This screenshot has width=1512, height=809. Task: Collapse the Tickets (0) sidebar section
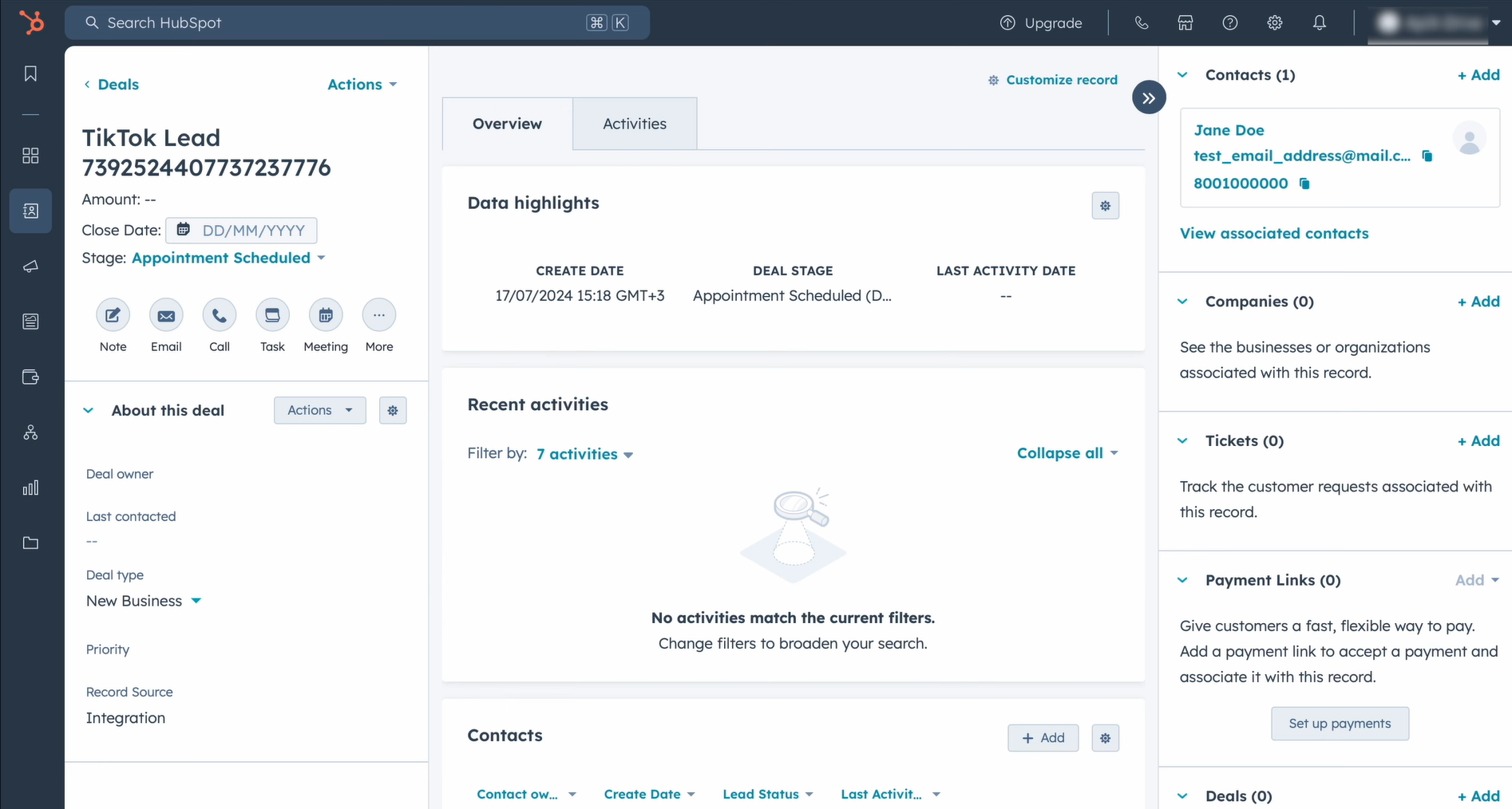pos(1182,441)
